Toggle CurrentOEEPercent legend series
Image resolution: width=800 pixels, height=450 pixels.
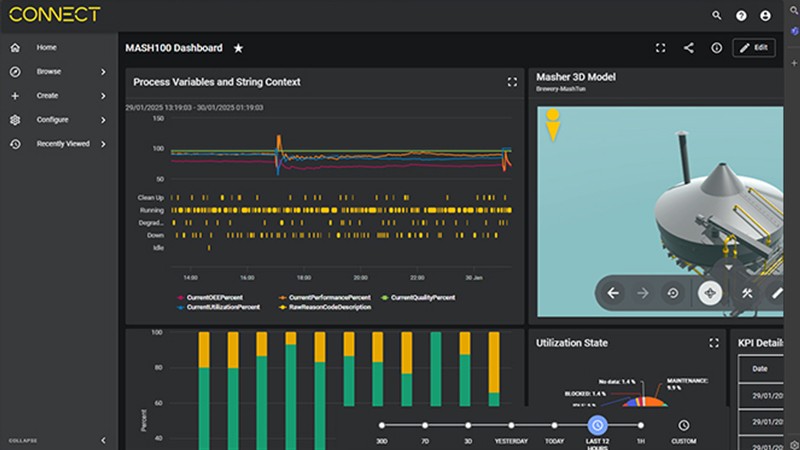click(210, 297)
